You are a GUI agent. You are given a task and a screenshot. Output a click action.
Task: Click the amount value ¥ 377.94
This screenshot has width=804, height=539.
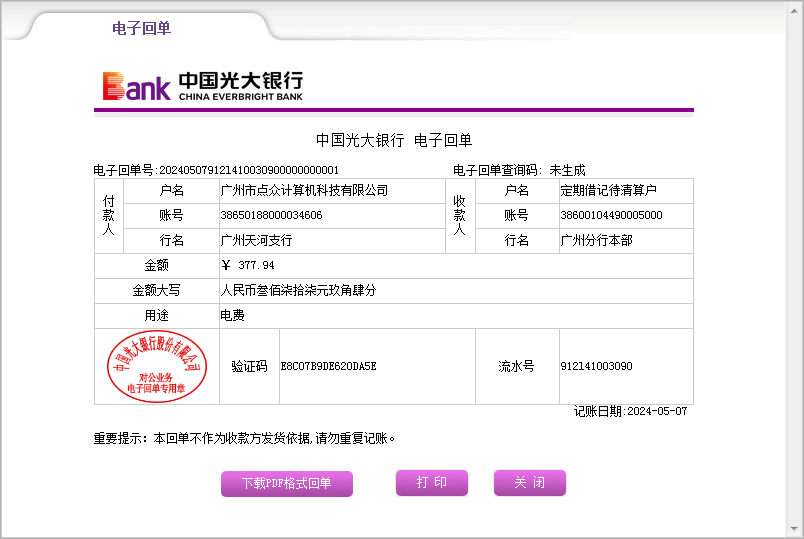point(248,266)
